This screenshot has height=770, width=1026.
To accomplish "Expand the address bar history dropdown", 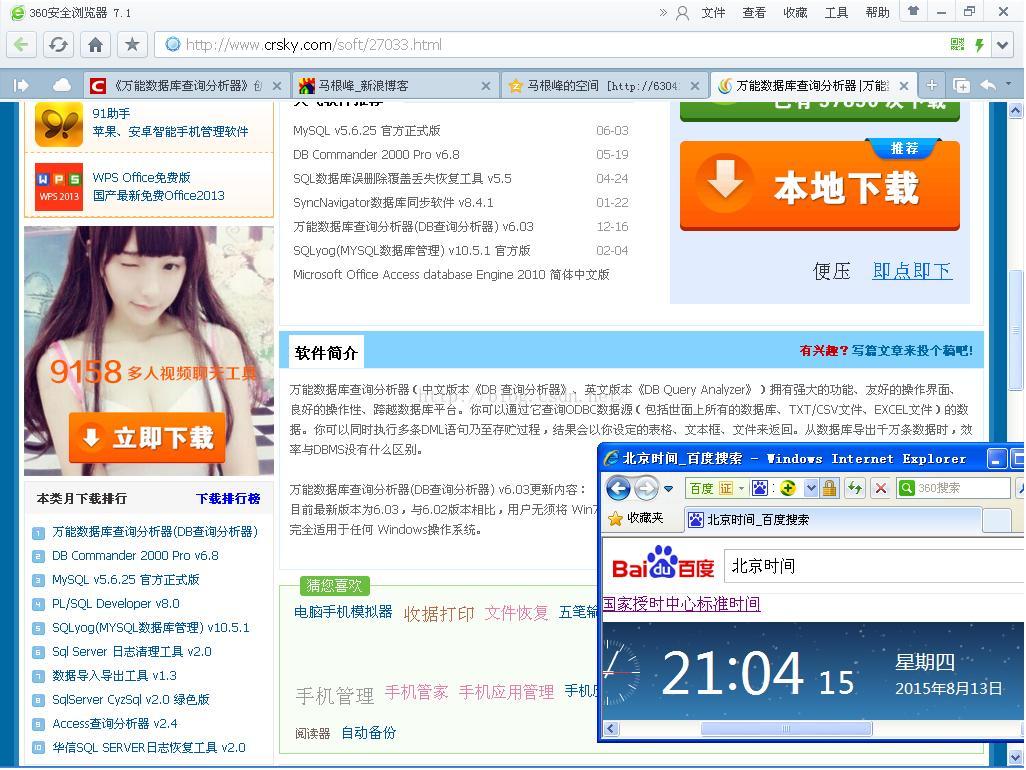I will pos(1002,44).
